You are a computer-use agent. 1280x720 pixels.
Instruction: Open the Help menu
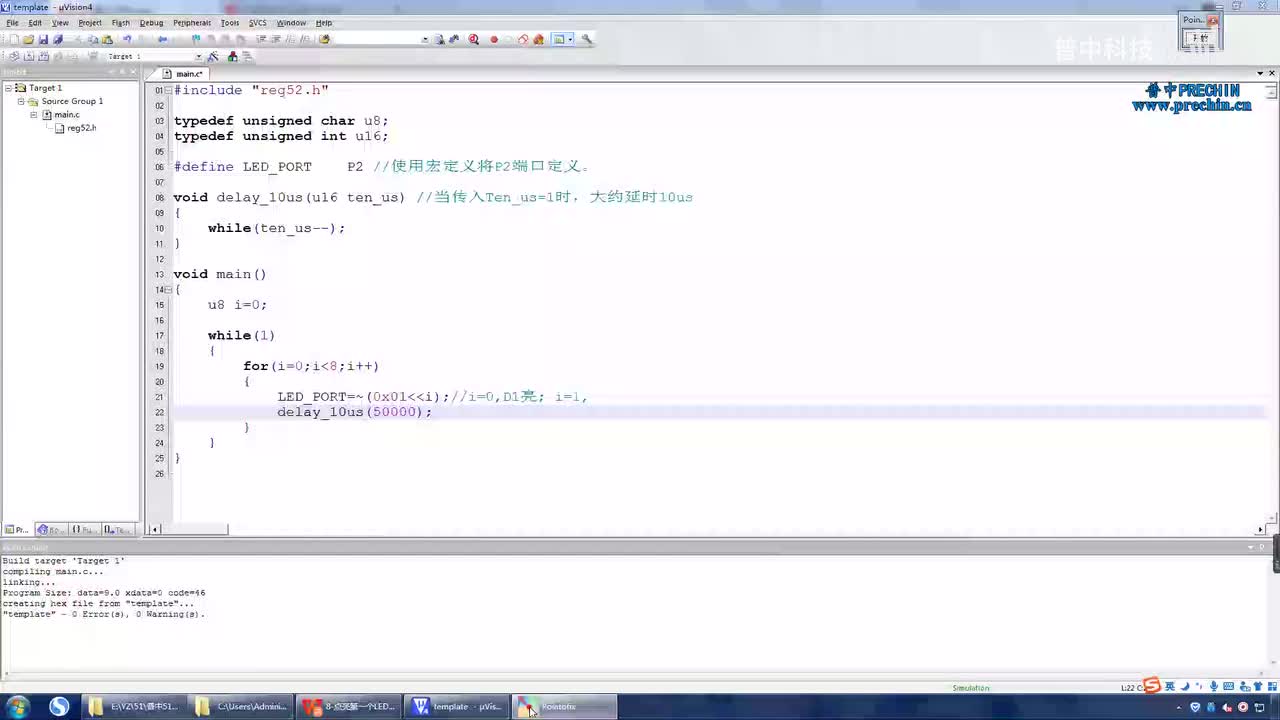click(x=324, y=22)
